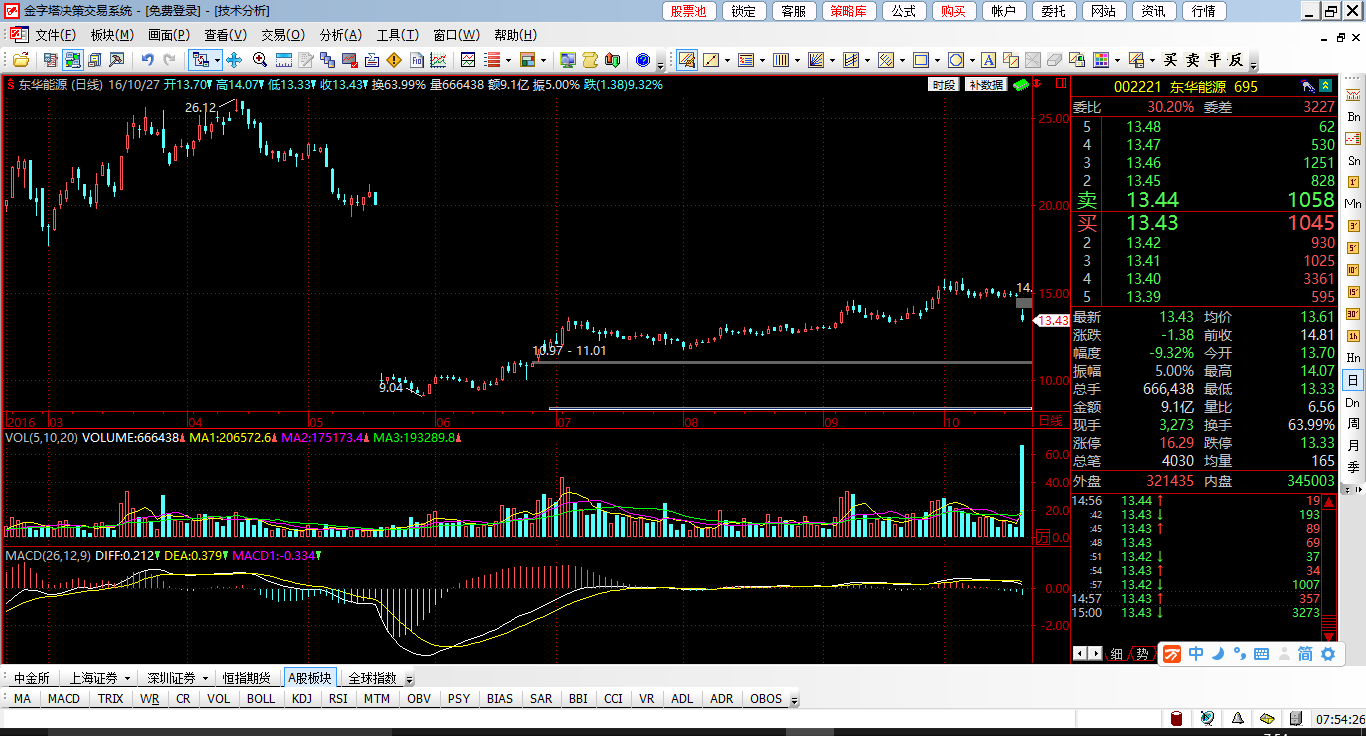Select the text annotation 'A' drawing tool

click(x=988, y=60)
